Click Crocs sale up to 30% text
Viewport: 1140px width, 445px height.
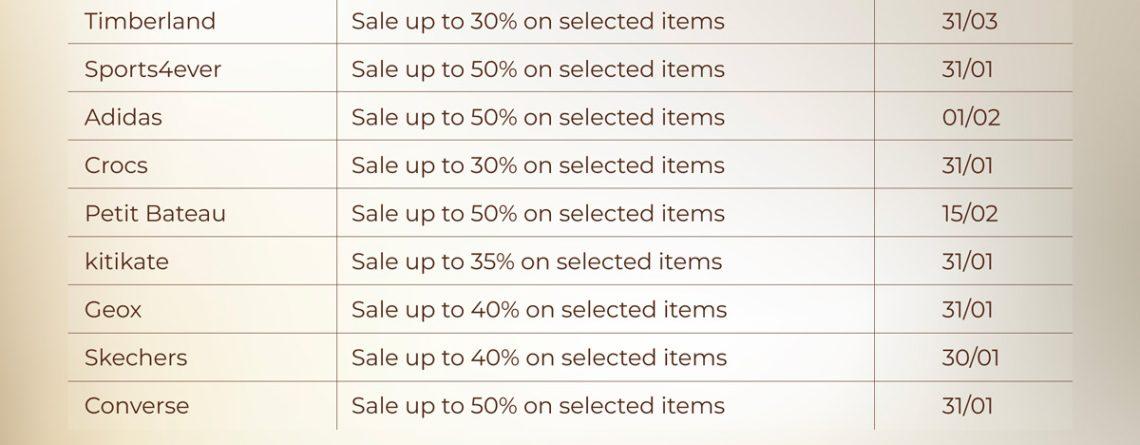pos(538,165)
